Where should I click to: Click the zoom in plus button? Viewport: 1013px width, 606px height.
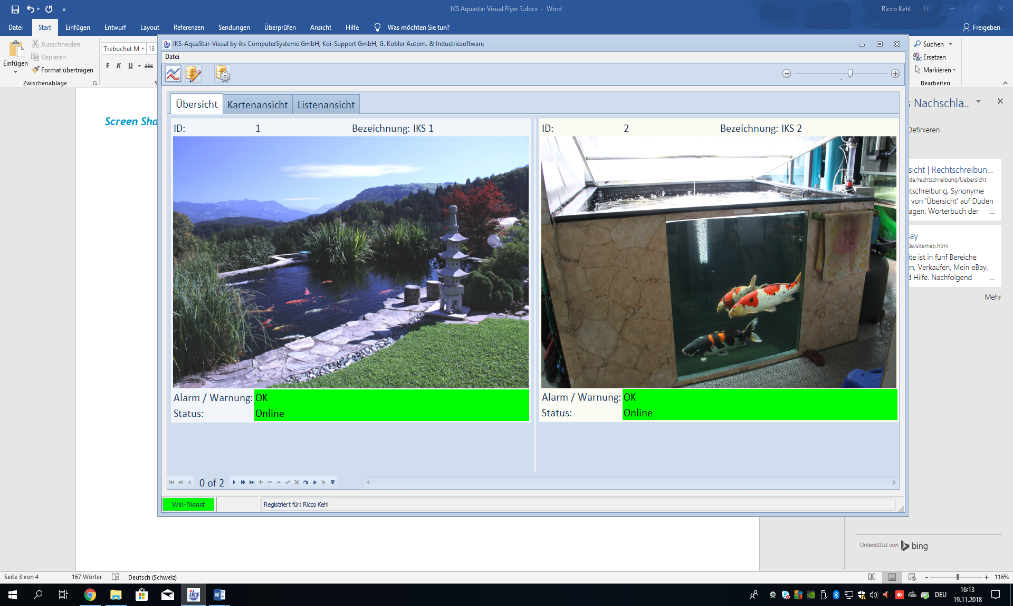click(895, 73)
